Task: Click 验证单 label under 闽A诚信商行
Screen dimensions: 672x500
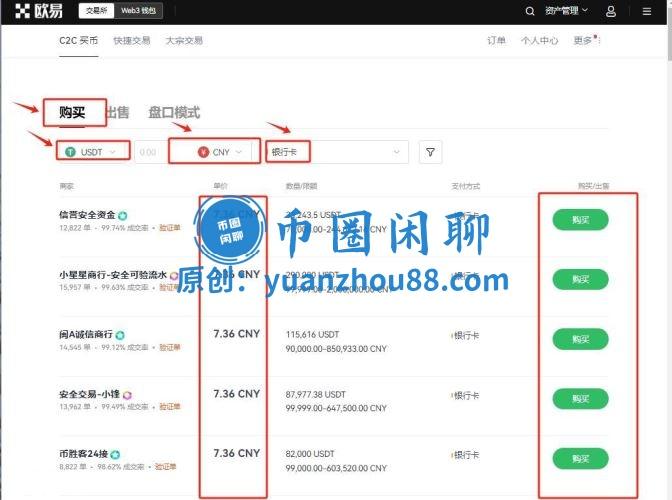Action: pyautogui.click(x=170, y=347)
